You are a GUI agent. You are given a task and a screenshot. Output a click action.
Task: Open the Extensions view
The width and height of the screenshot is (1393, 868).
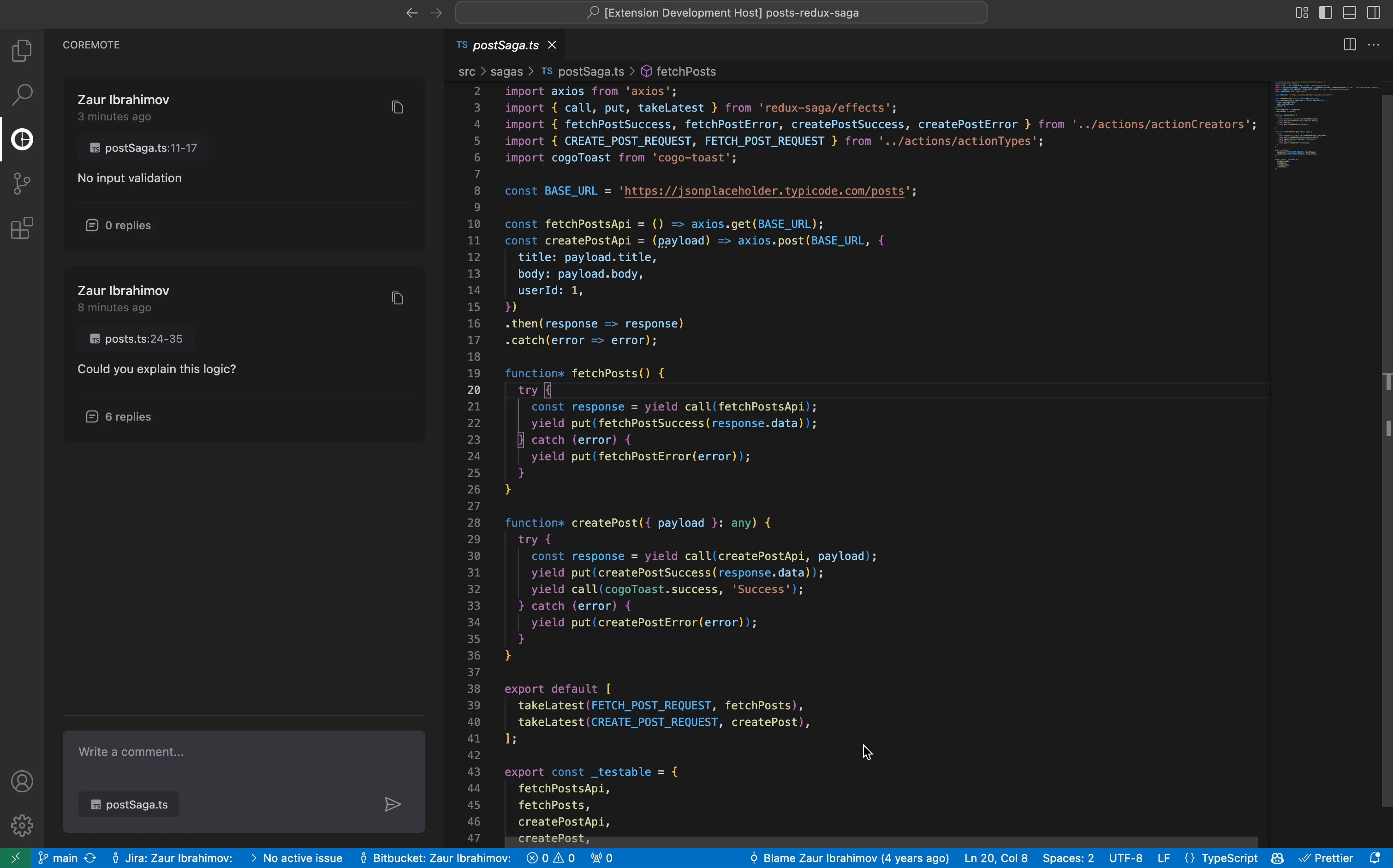[x=22, y=228]
